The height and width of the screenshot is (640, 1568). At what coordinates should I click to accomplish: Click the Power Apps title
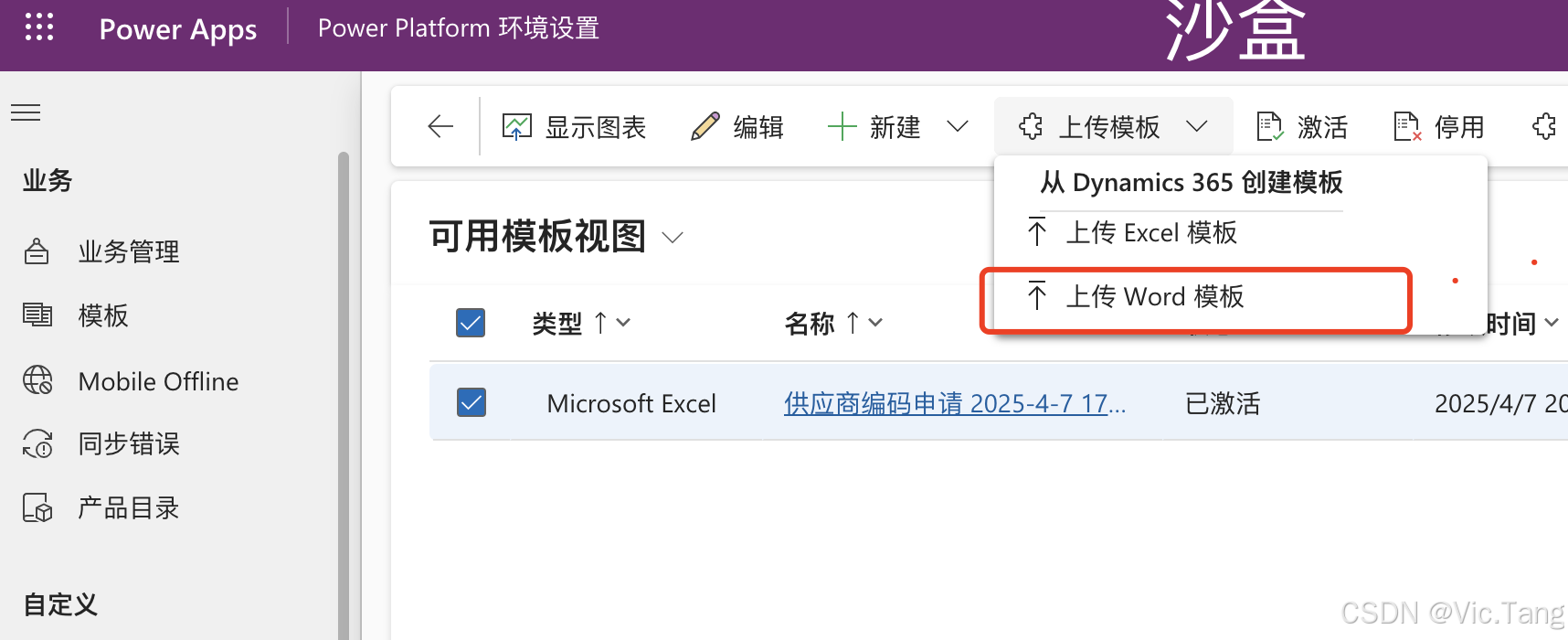[x=178, y=29]
